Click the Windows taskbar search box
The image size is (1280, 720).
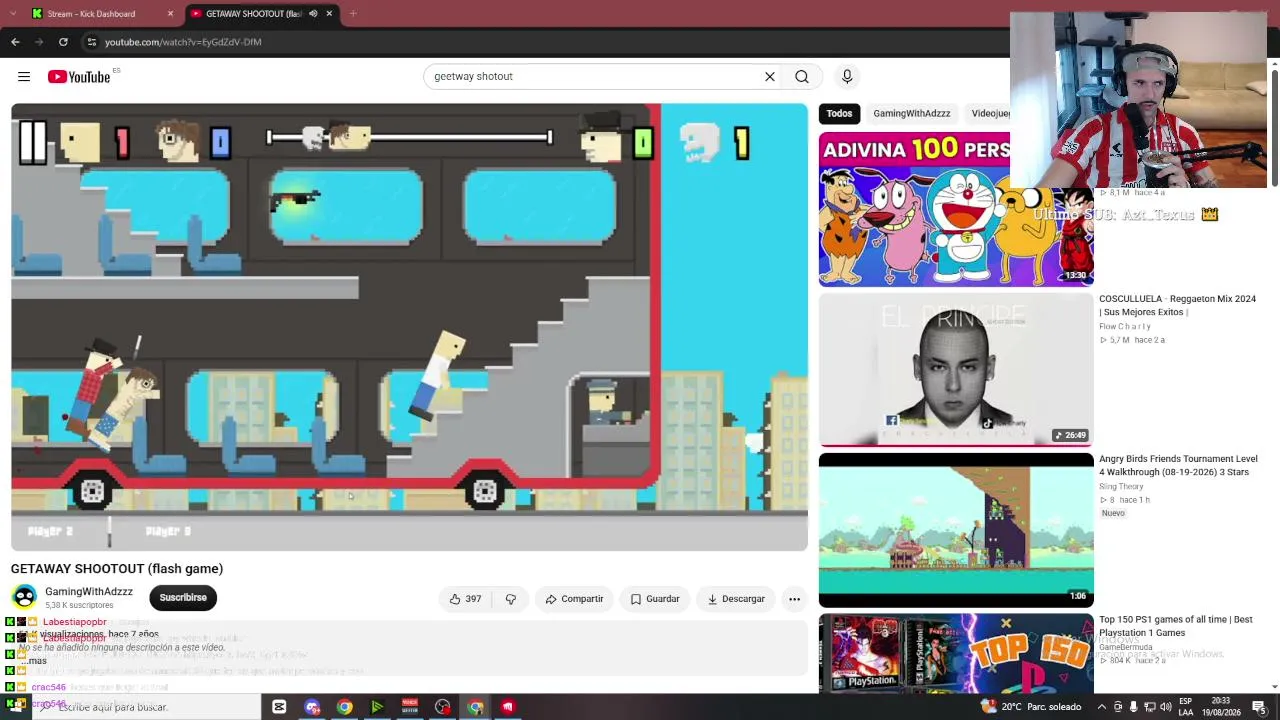[145, 707]
